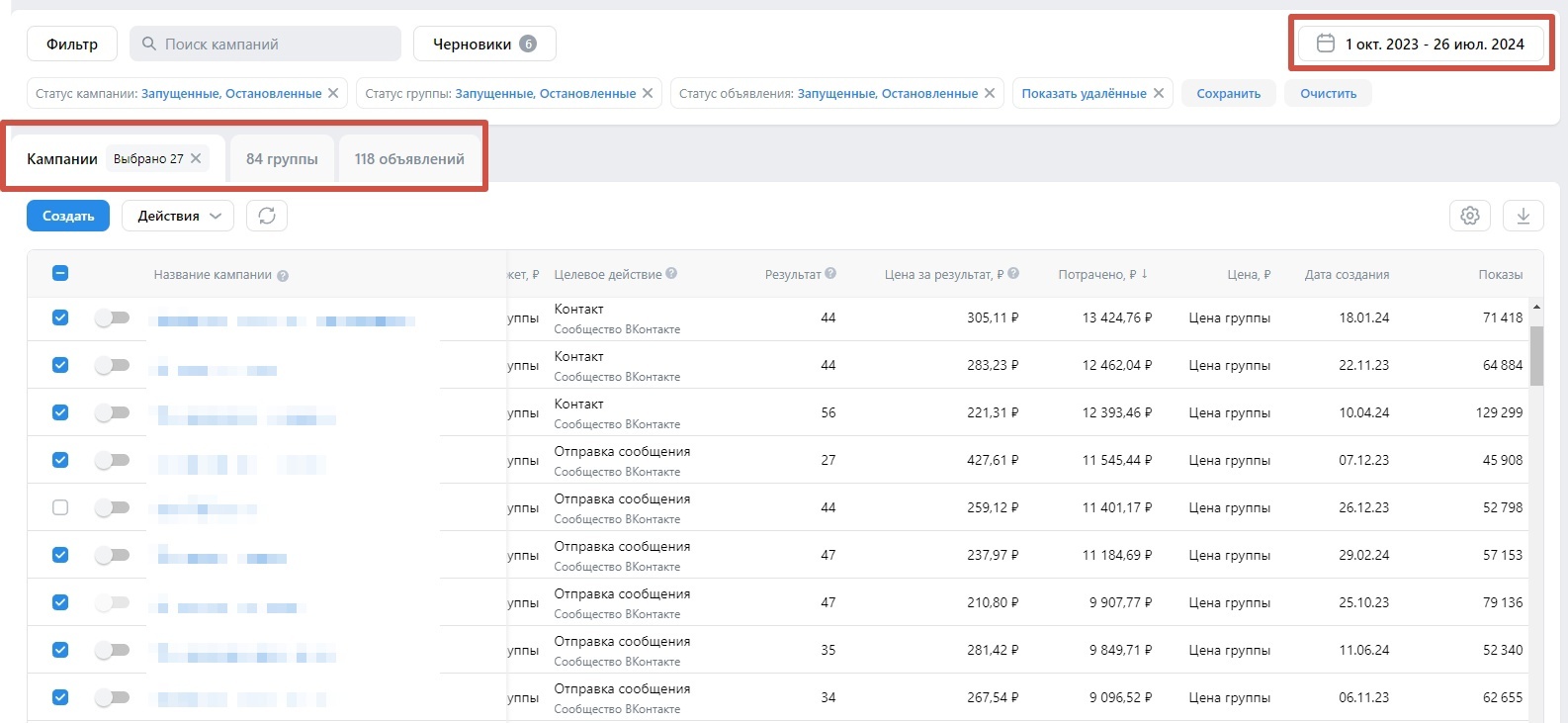
Task: Click scrollbar up arrow at table edge
Action: point(1536,308)
